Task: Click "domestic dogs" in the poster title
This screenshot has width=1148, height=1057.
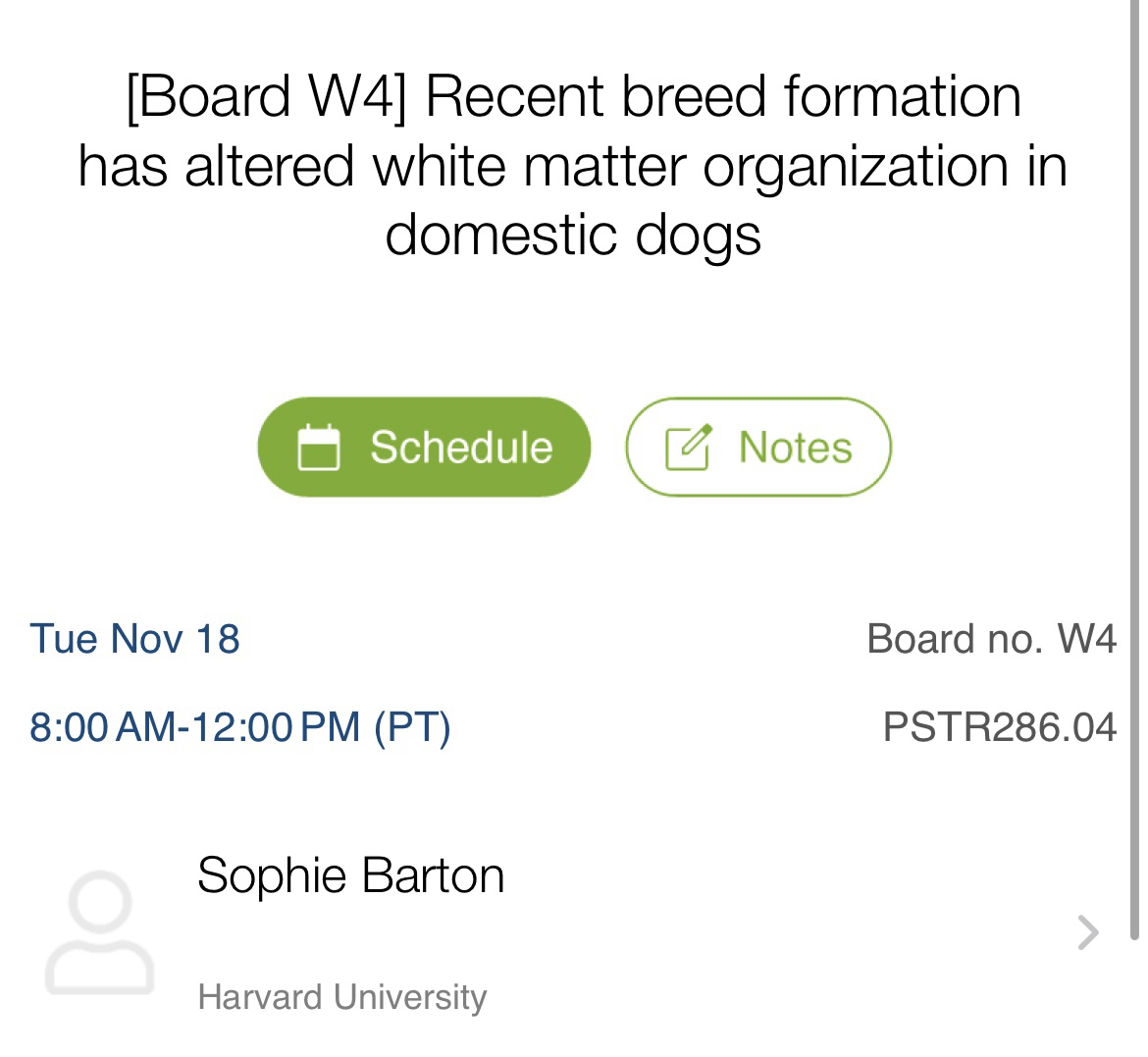Action: pos(573,235)
